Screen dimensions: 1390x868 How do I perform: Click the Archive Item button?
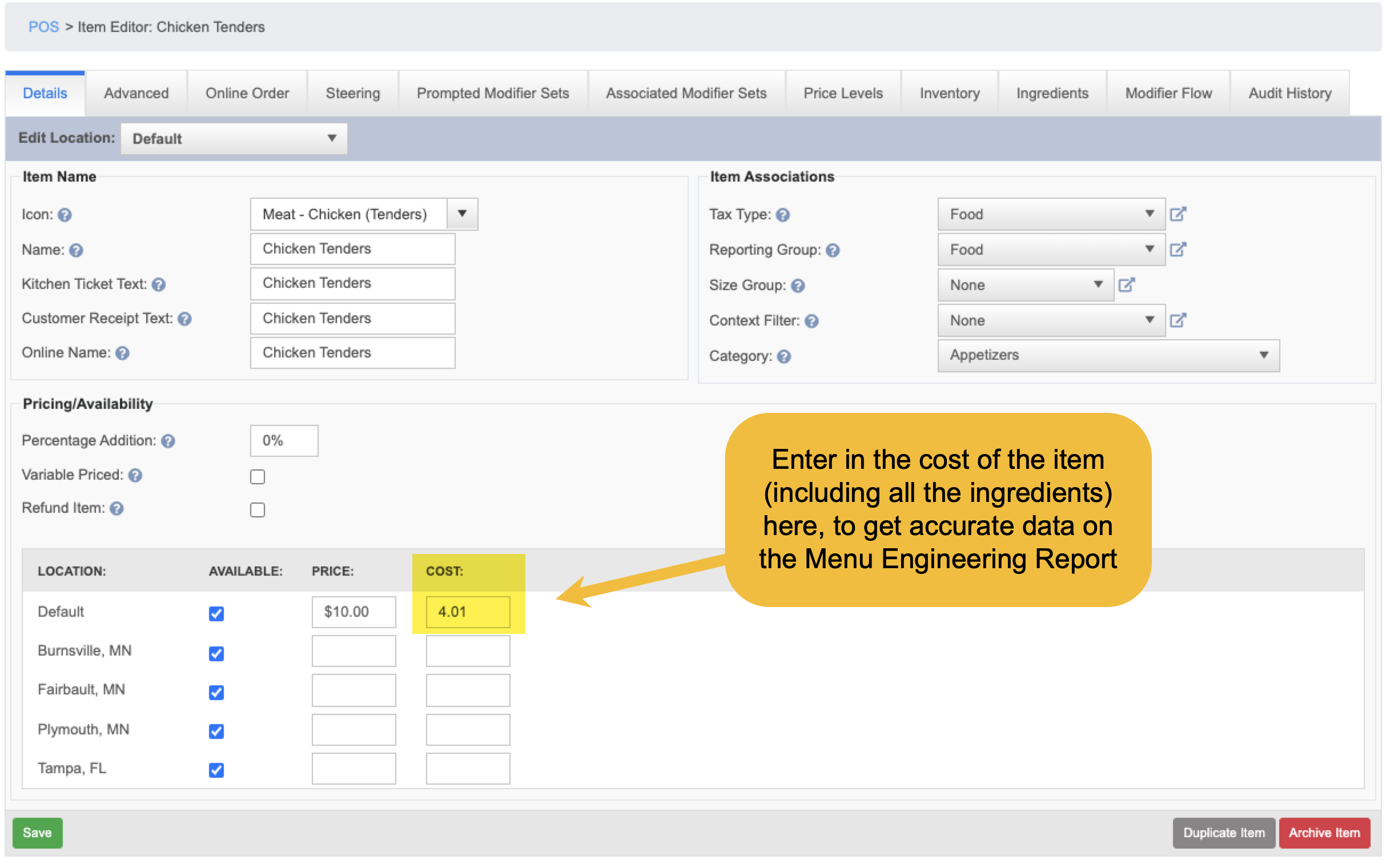pyautogui.click(x=1324, y=833)
